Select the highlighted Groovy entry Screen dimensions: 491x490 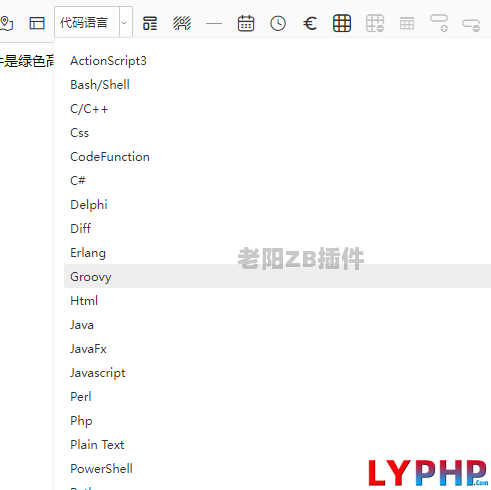277,277
